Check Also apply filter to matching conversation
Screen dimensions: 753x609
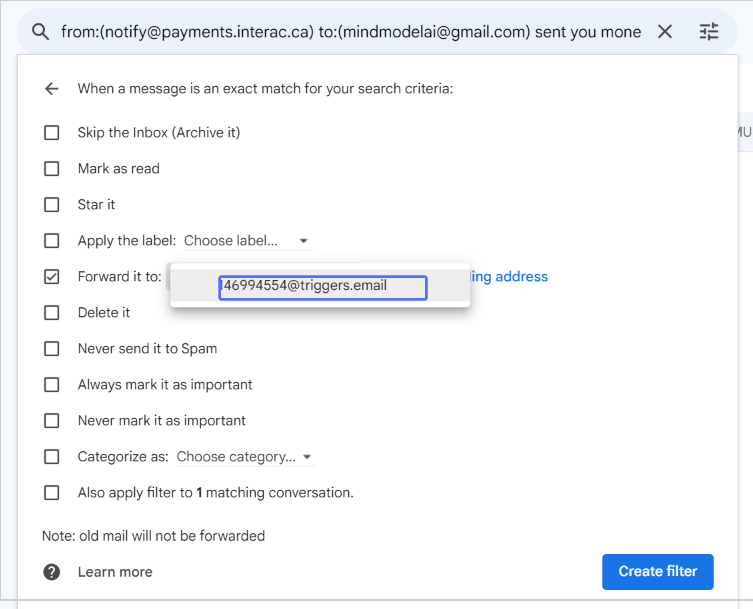tap(51, 493)
